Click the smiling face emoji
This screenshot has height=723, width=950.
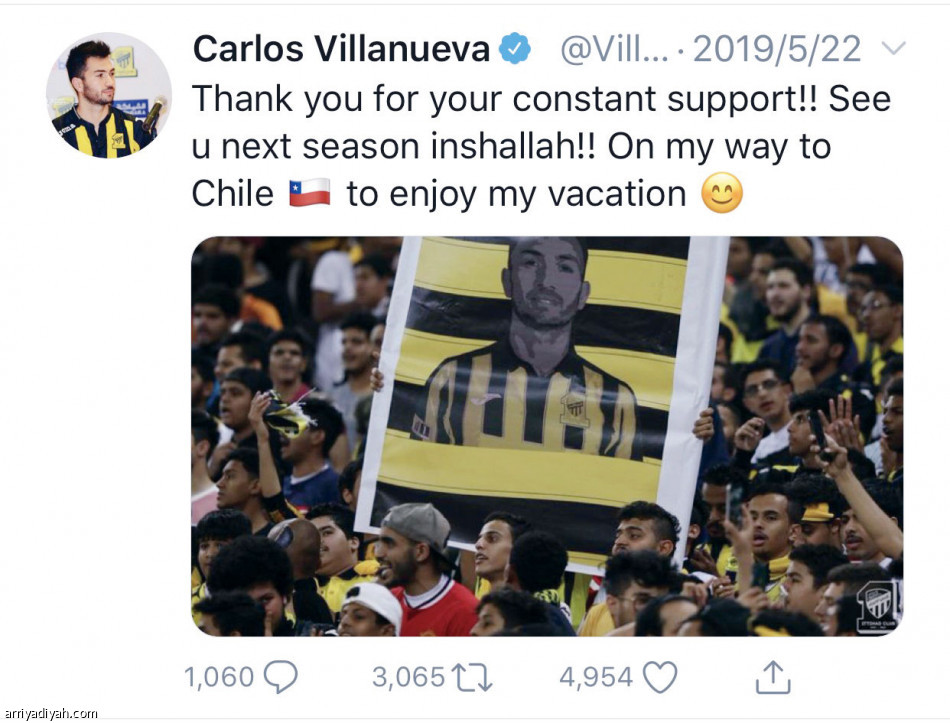point(722,193)
